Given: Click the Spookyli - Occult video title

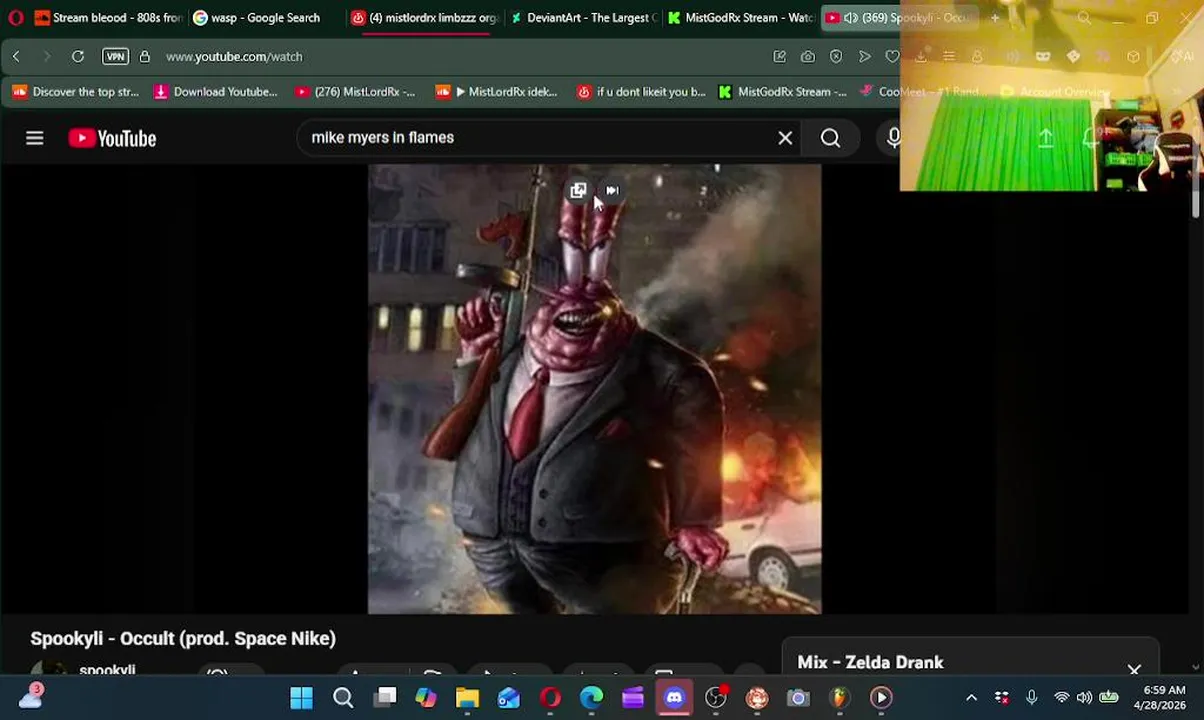Looking at the screenshot, I should 183,638.
